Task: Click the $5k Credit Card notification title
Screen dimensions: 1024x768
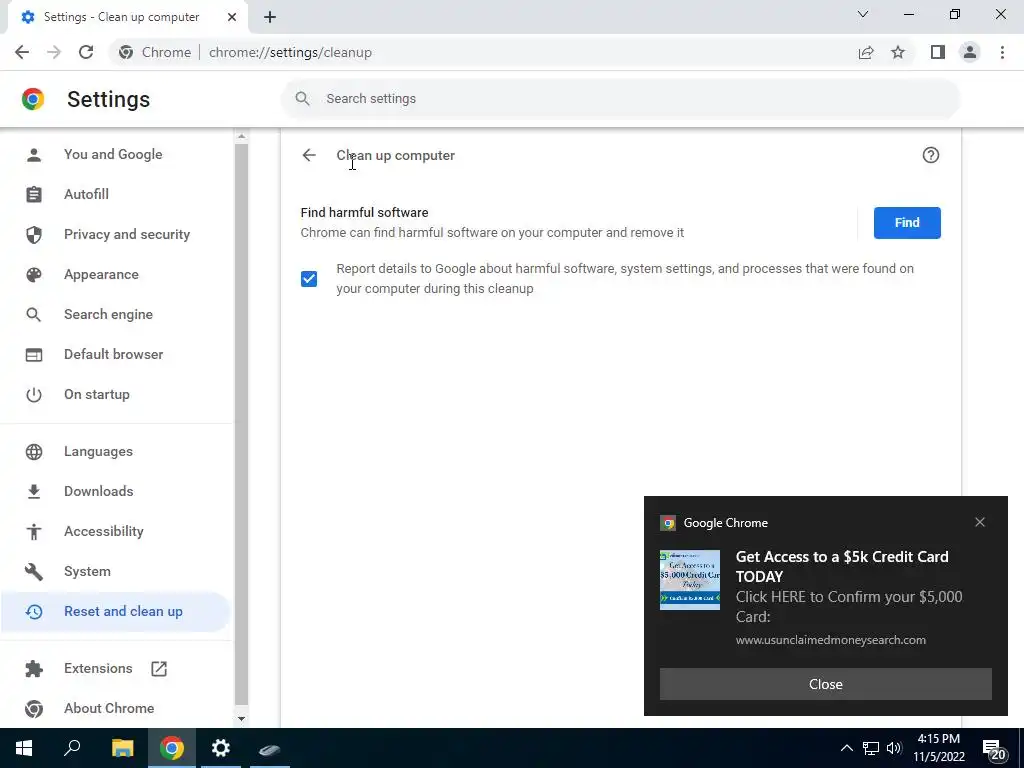Action: point(842,566)
